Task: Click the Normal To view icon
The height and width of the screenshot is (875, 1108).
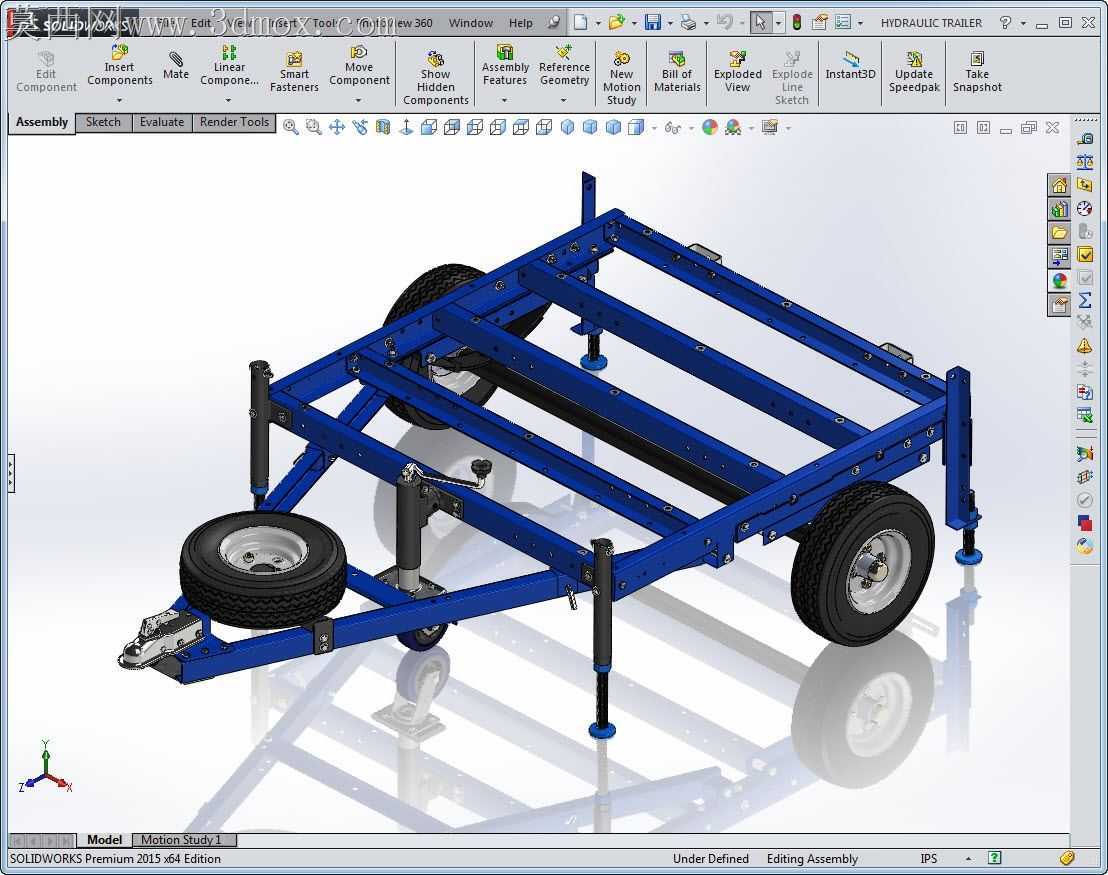Action: click(x=406, y=127)
